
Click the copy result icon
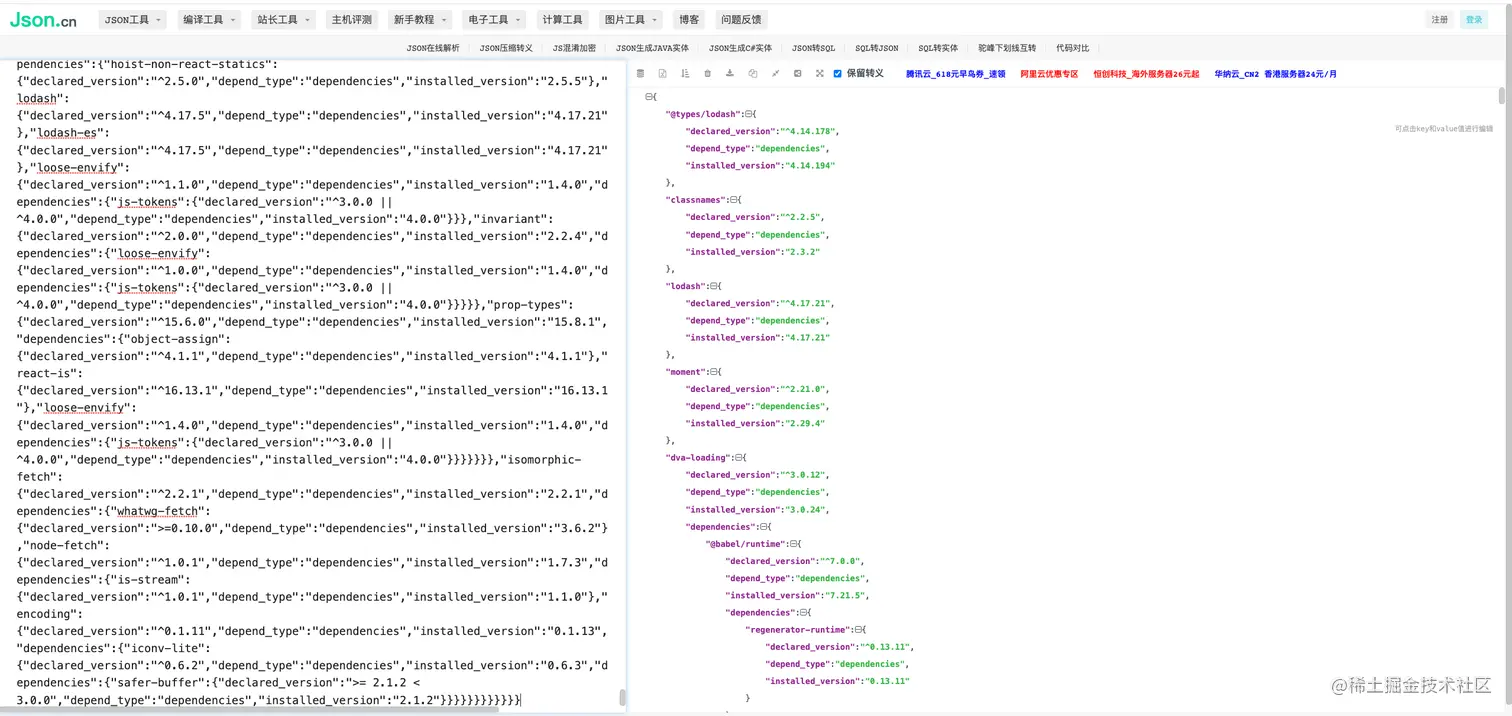(x=753, y=73)
